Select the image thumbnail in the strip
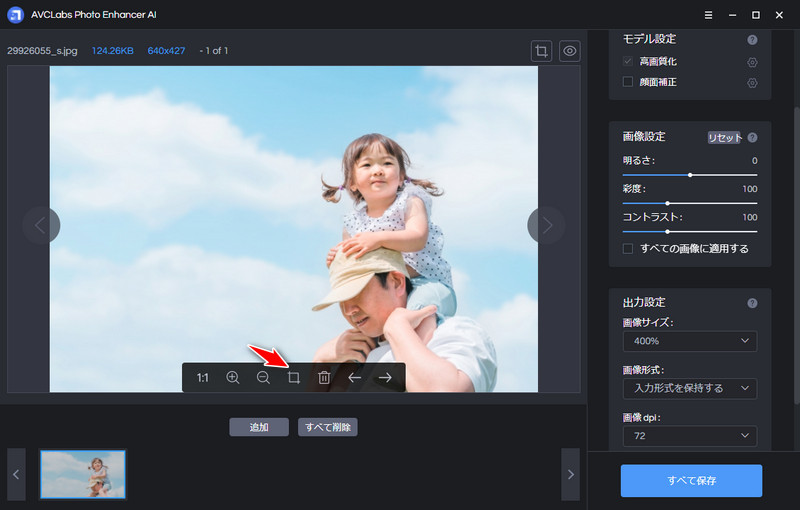Screen dimensions: 800x510 click(83, 474)
